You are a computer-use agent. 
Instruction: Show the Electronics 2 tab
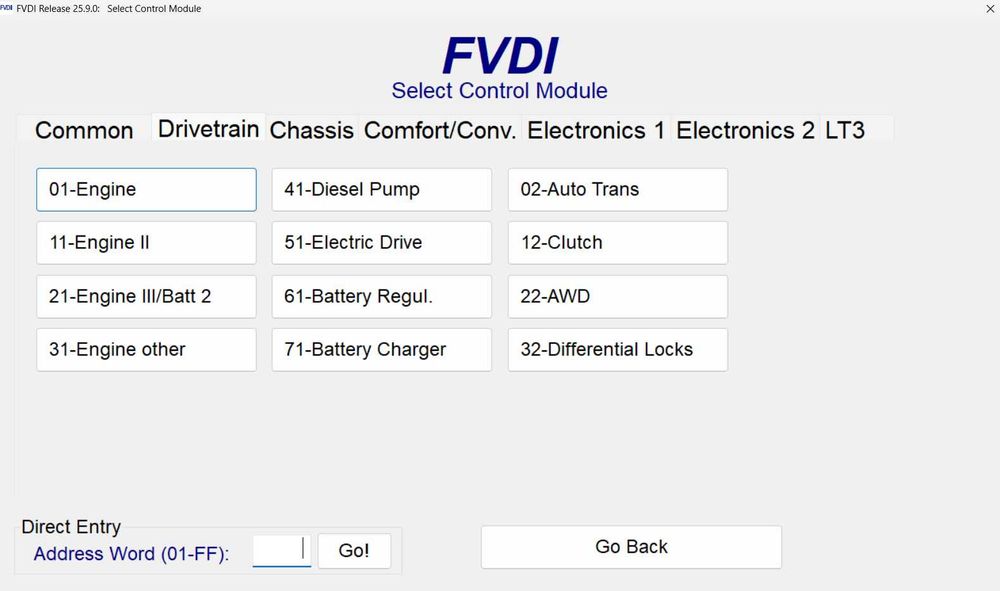[x=745, y=131]
